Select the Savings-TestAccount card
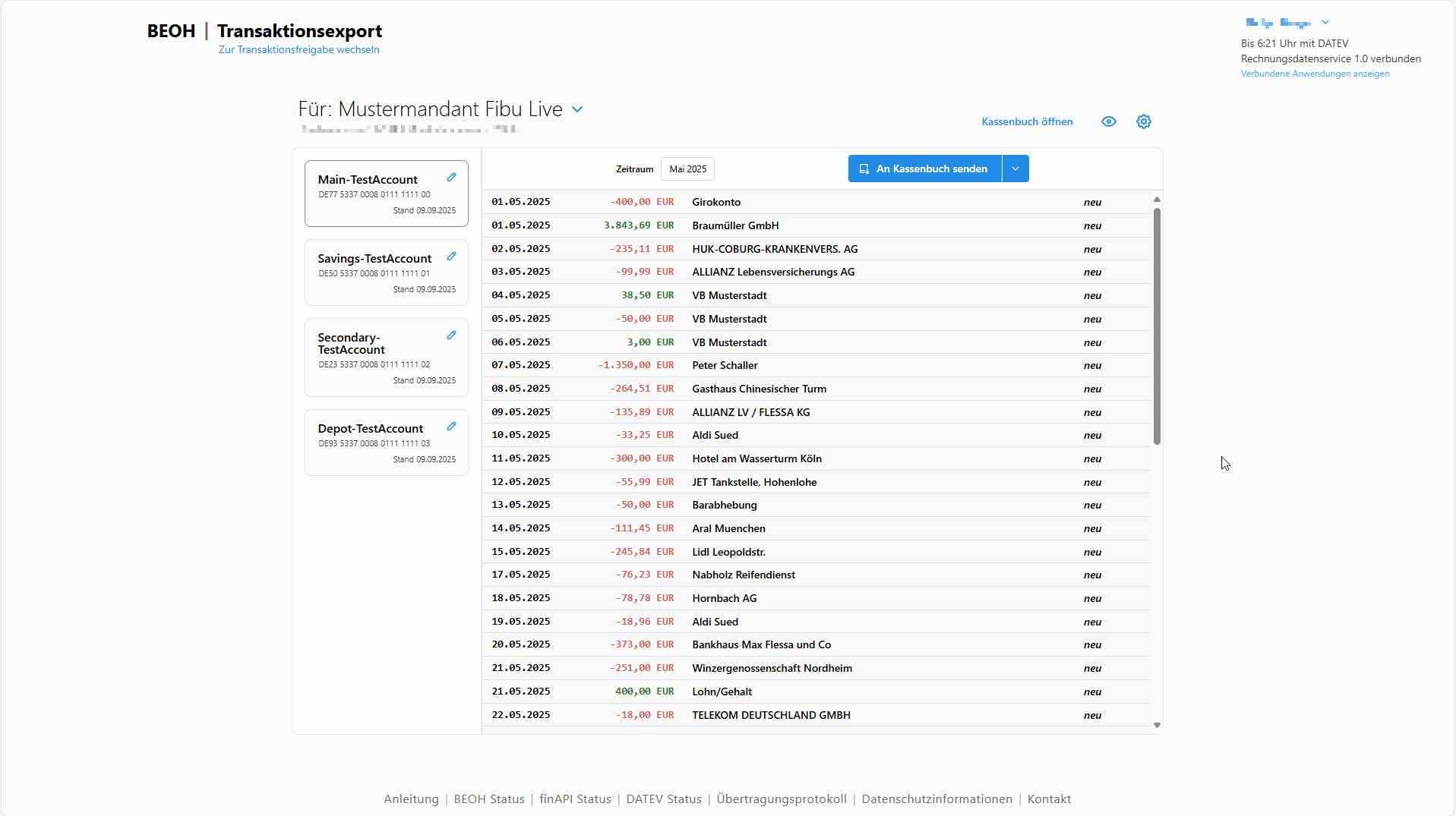The image size is (1456, 816). [387, 273]
